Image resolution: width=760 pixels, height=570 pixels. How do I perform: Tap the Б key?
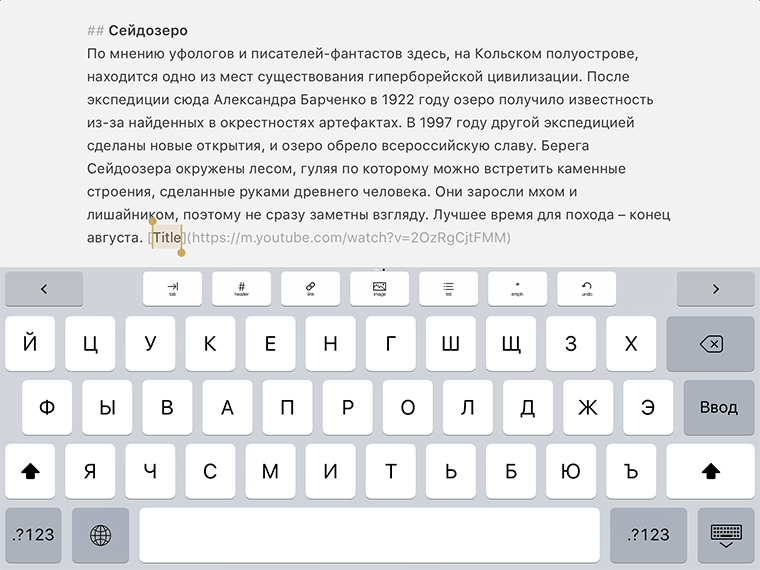(x=511, y=471)
